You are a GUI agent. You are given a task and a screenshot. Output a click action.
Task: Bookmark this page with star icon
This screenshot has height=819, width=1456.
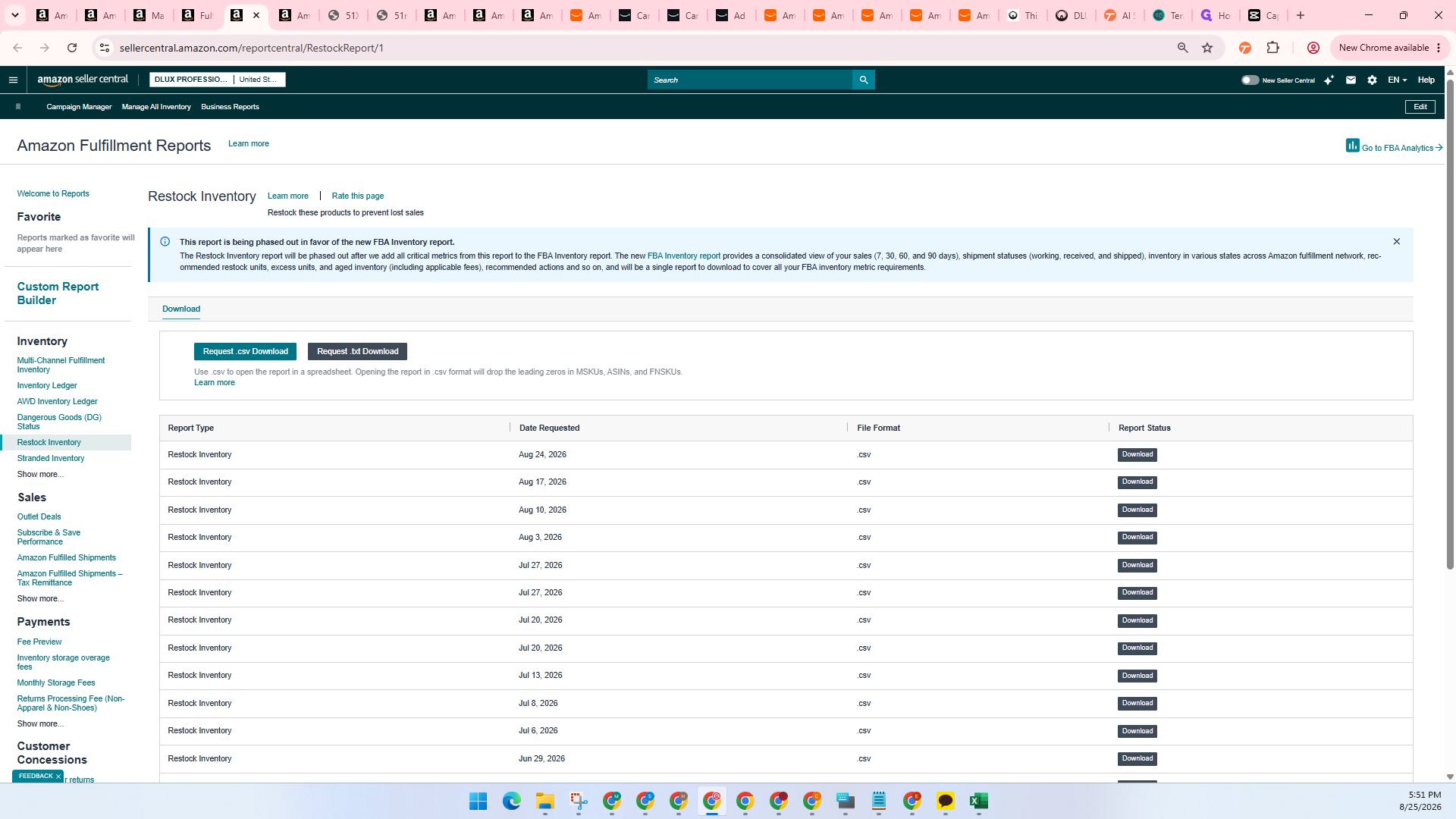[1207, 48]
